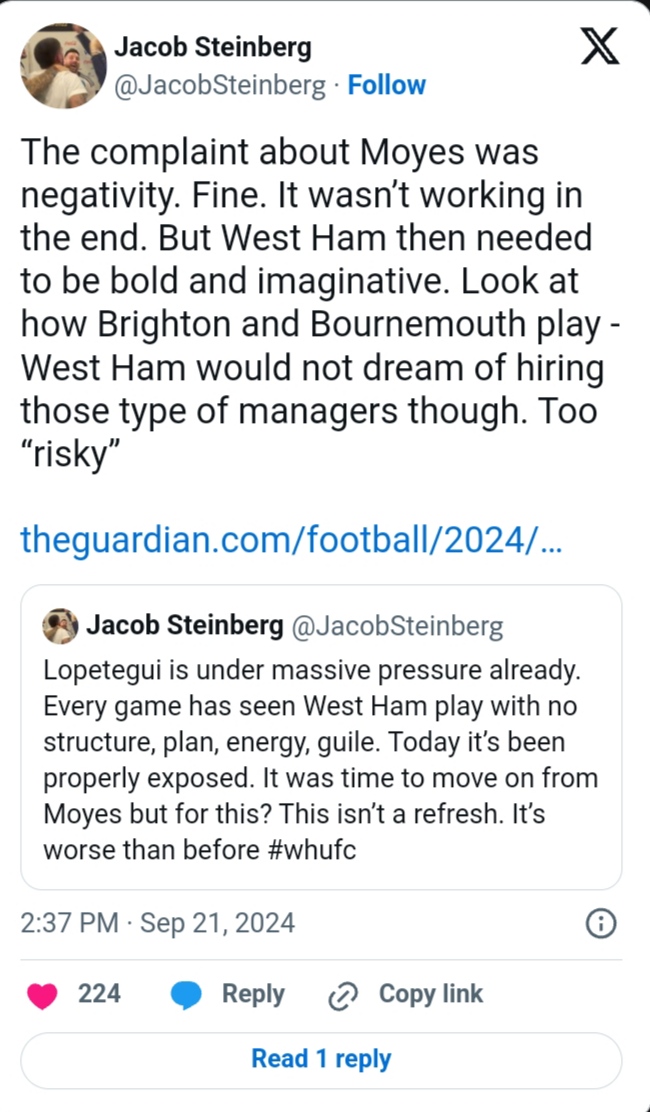Click the 224 likes count
The image size is (650, 1112).
(x=99, y=994)
